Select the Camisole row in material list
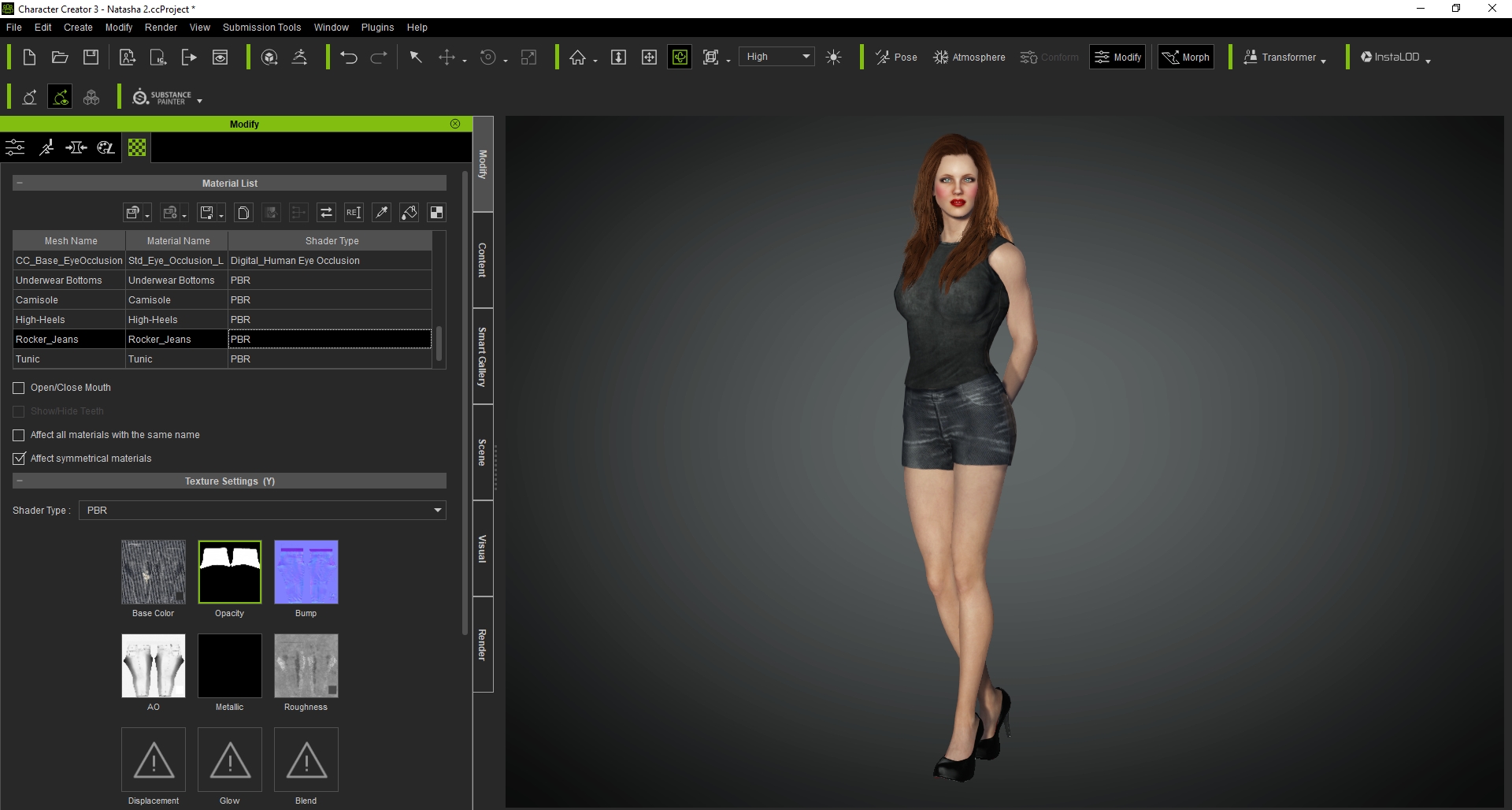Screen dimensions: 1512x810 point(222,300)
